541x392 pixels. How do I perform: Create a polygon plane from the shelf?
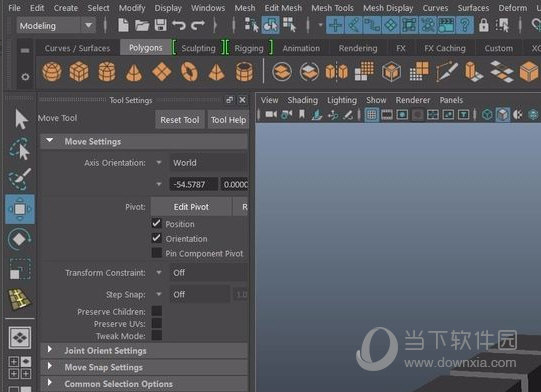click(x=162, y=72)
